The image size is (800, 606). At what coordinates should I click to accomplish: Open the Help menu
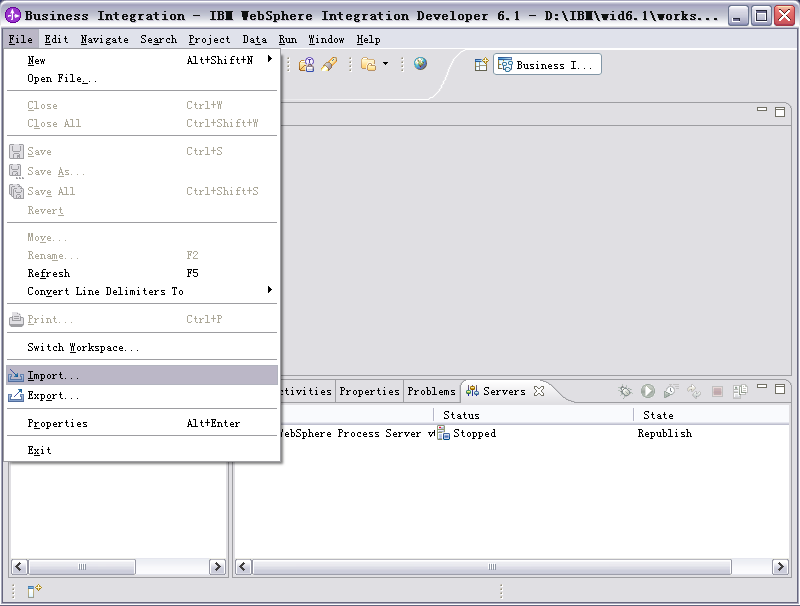pos(368,39)
